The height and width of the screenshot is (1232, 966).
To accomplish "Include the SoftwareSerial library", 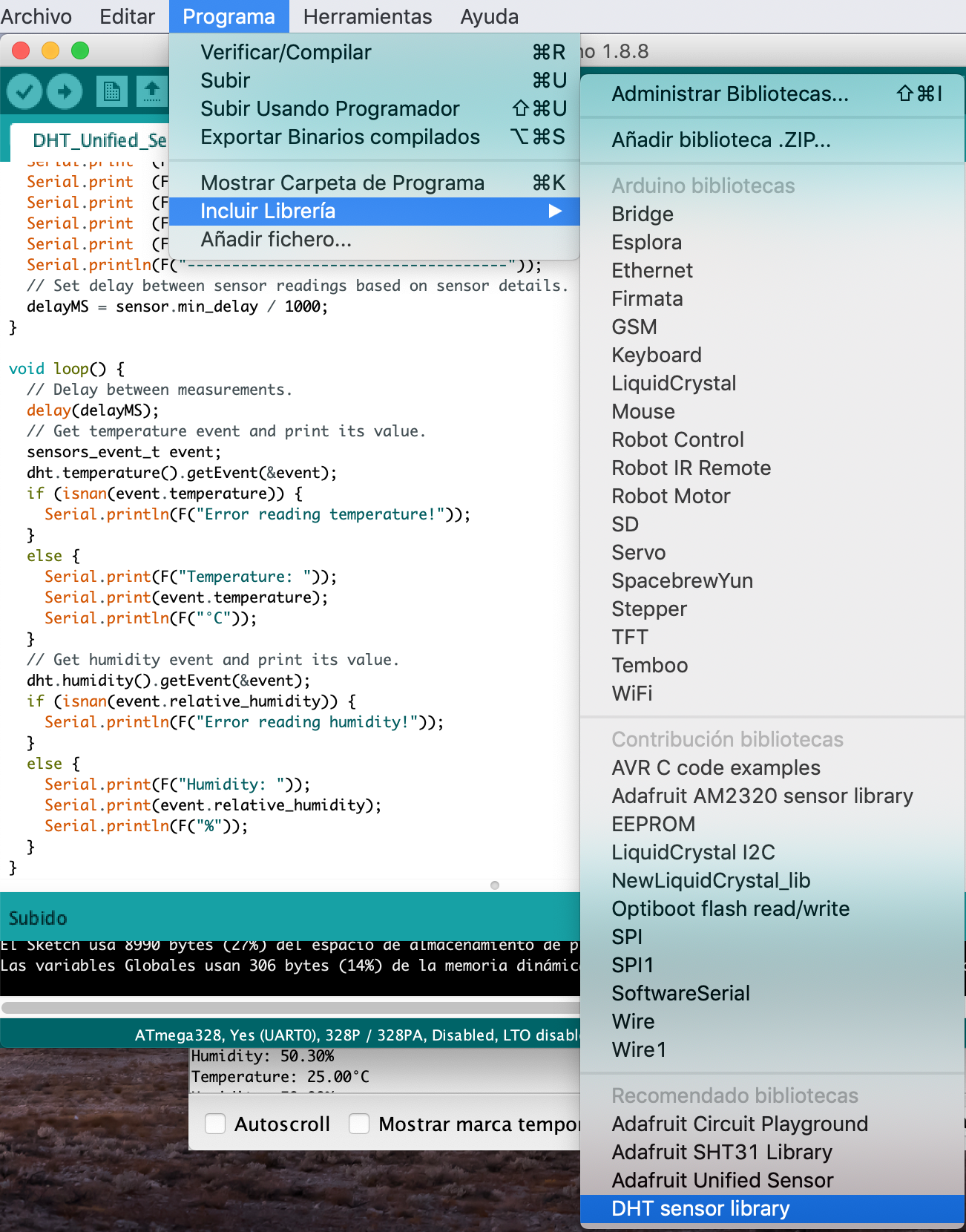I will coord(773,994).
